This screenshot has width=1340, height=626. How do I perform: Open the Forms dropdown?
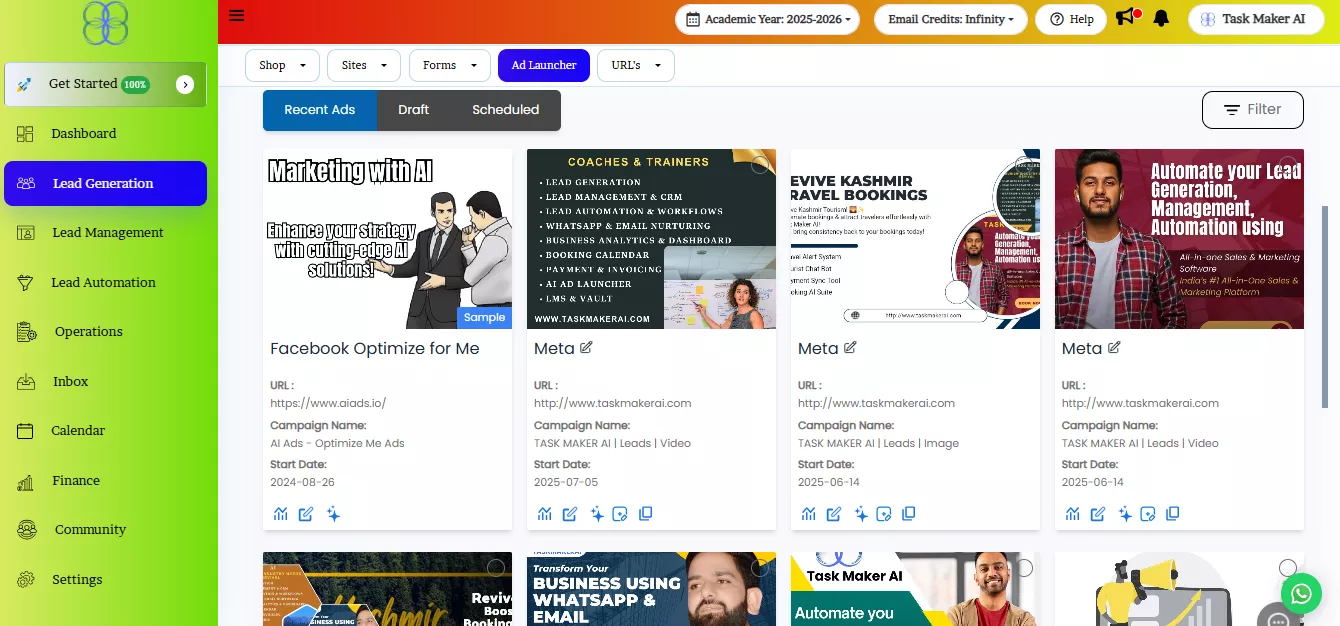point(450,65)
